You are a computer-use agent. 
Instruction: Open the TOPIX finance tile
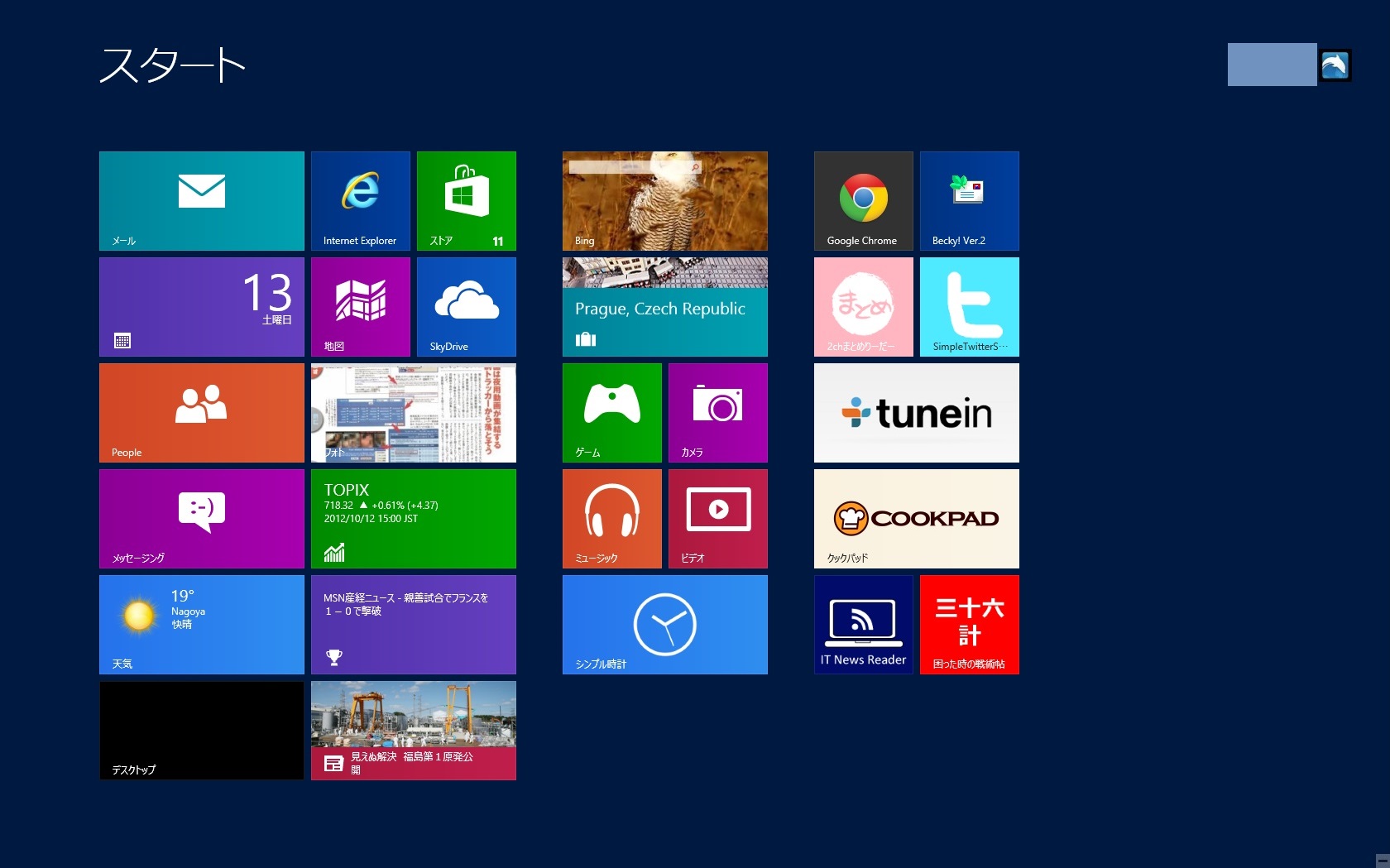[x=414, y=519]
